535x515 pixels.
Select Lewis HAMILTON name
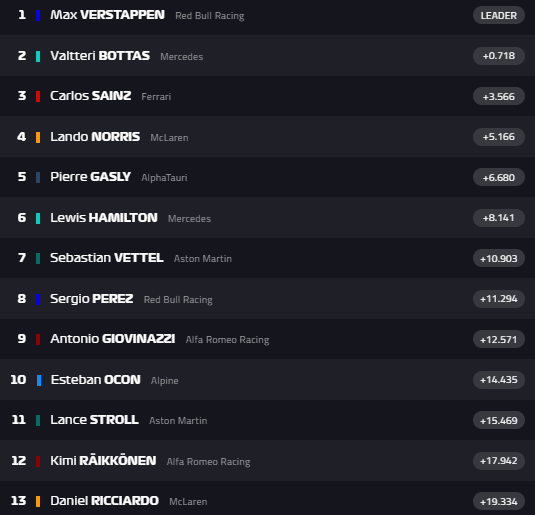click(104, 218)
